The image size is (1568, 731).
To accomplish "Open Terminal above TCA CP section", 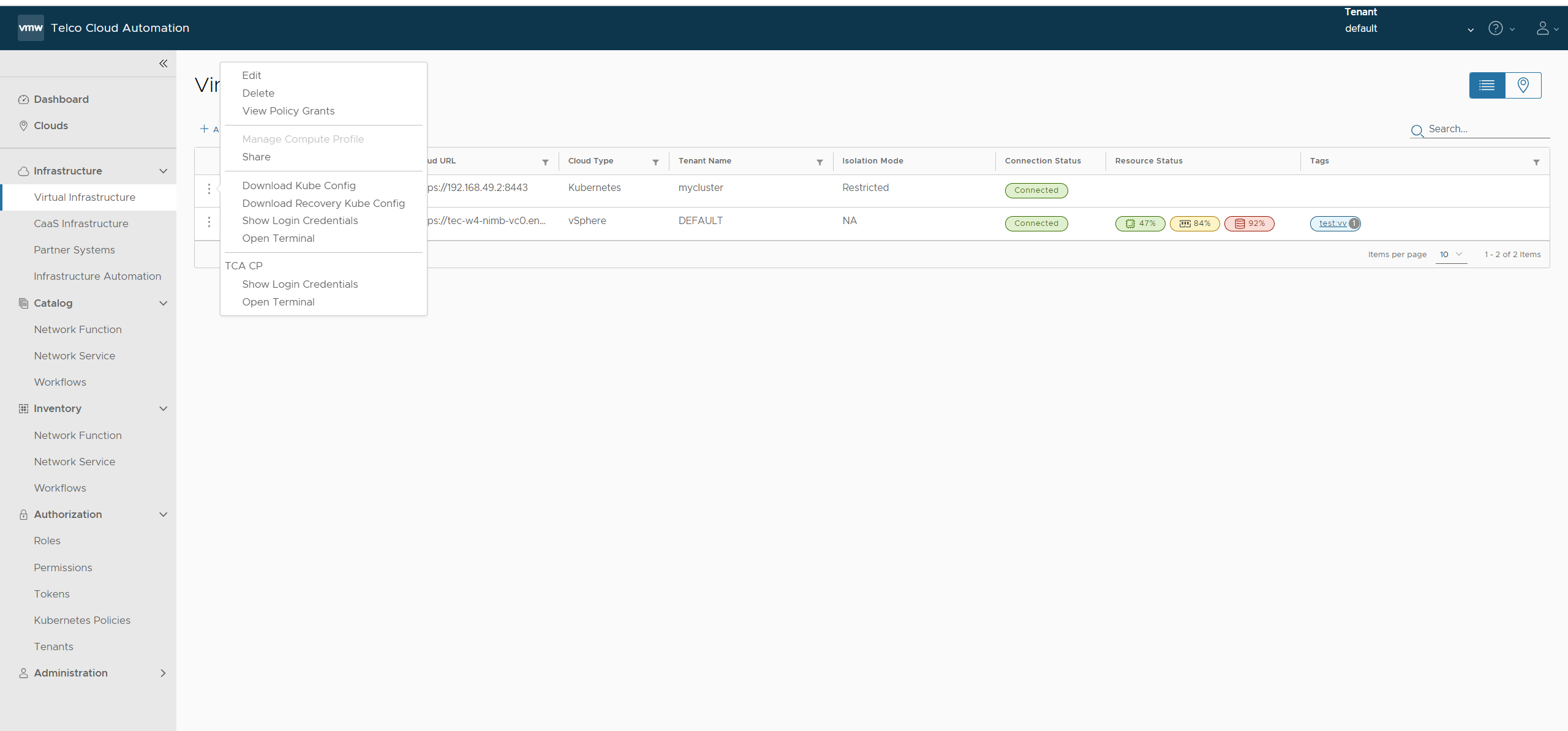I will [278, 238].
